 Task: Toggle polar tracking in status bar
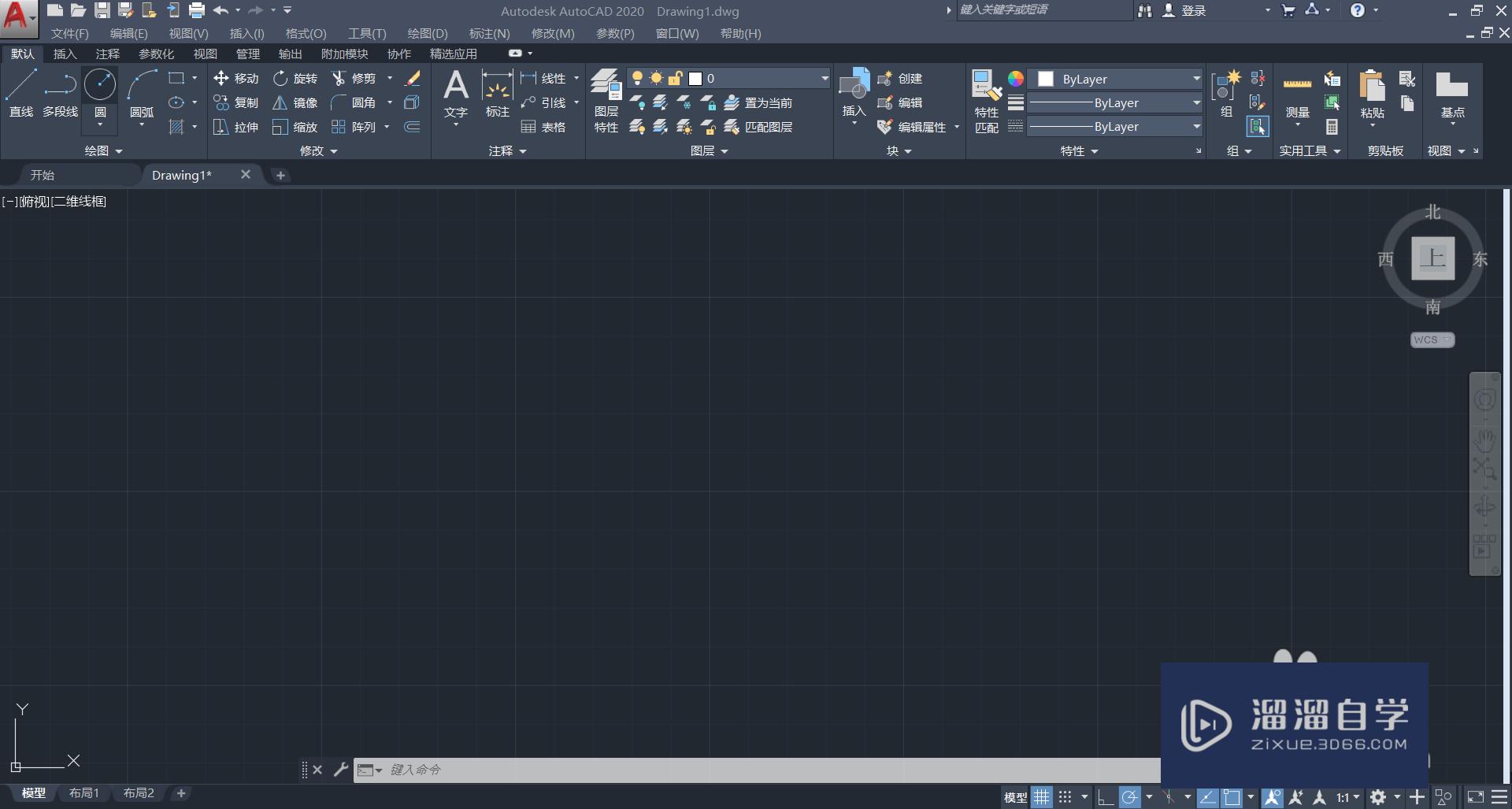click(x=1129, y=797)
